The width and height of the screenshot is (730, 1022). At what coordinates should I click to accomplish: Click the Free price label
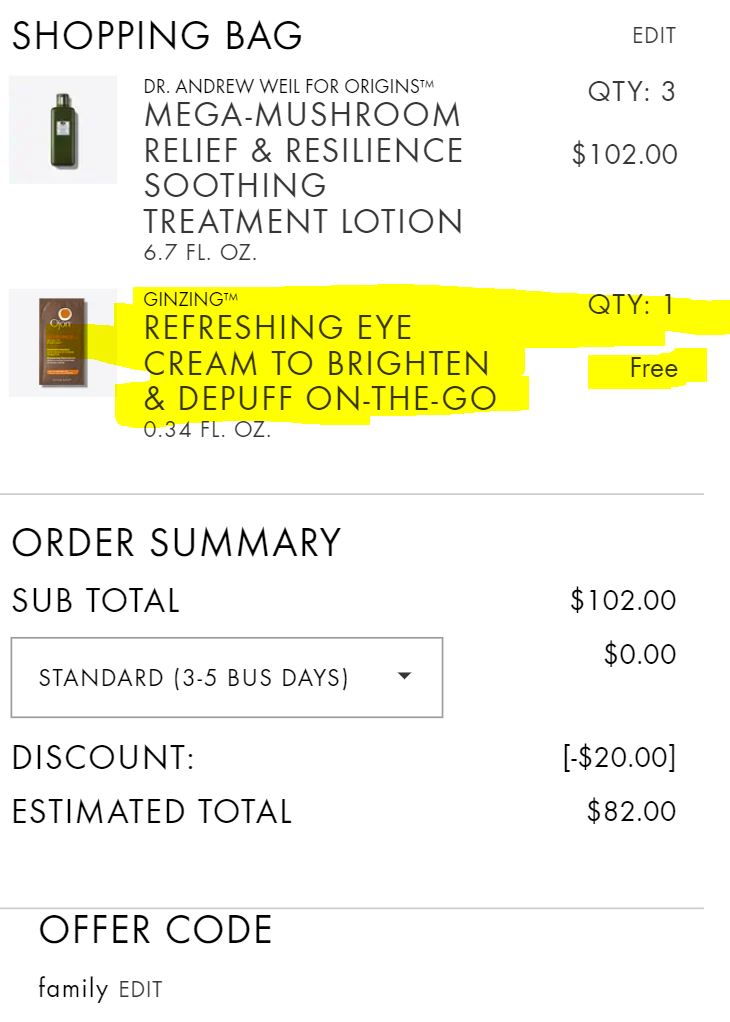pyautogui.click(x=653, y=369)
